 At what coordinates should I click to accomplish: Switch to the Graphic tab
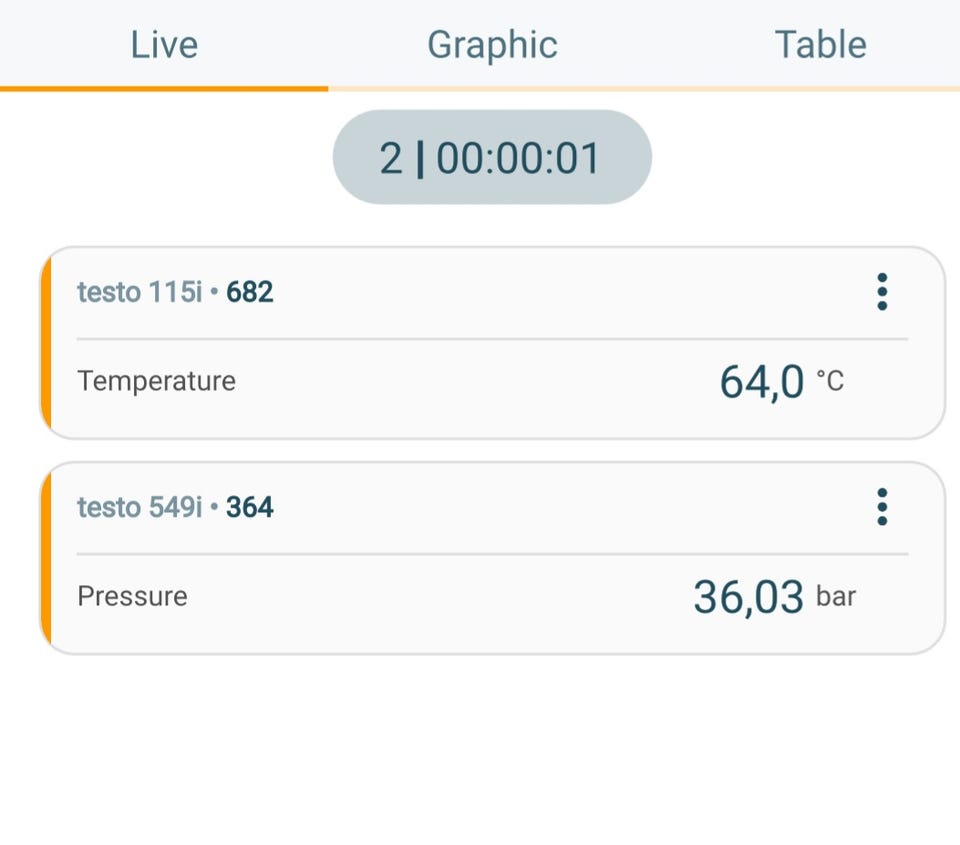tap(492, 45)
